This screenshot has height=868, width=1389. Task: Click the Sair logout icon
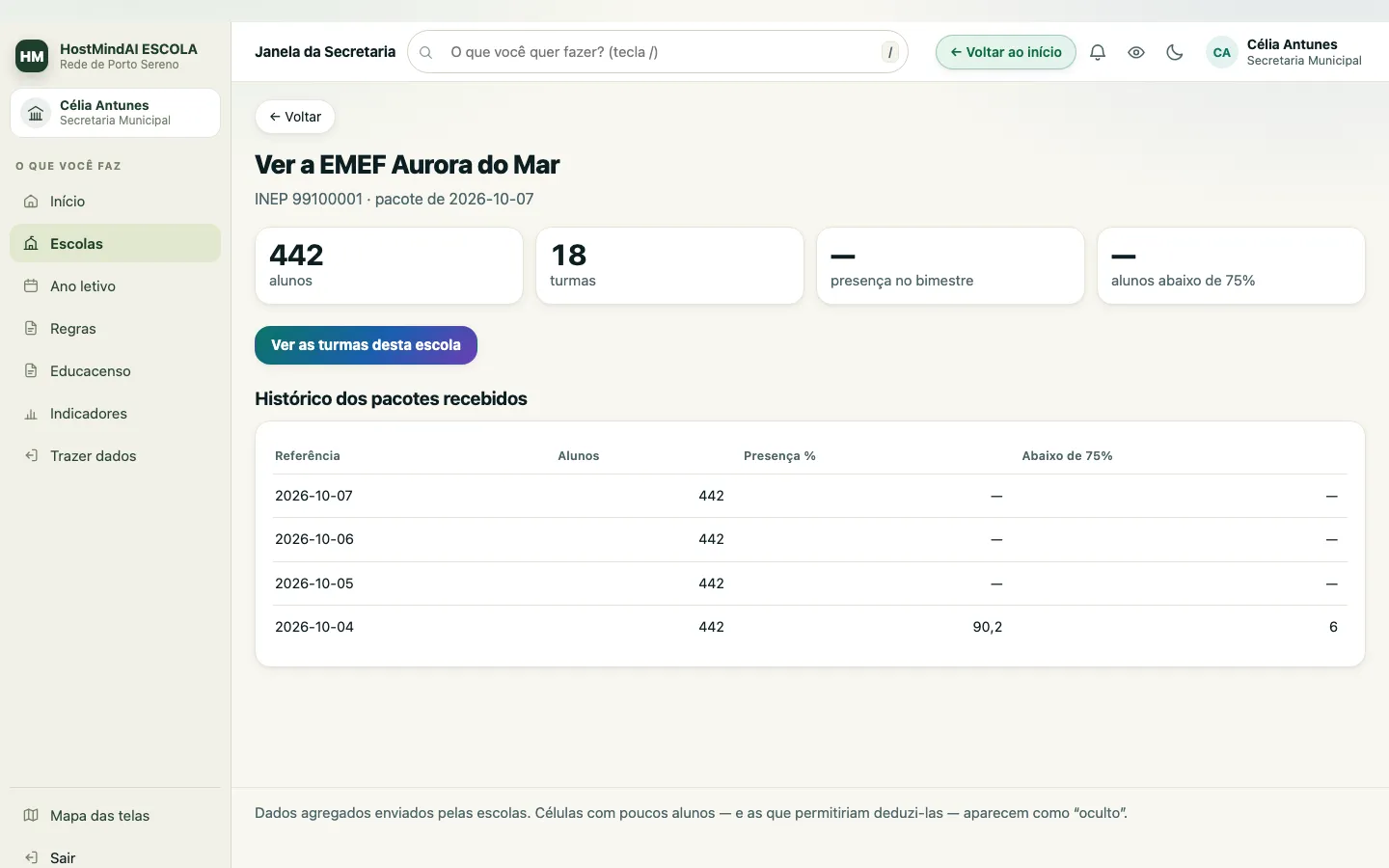31,857
